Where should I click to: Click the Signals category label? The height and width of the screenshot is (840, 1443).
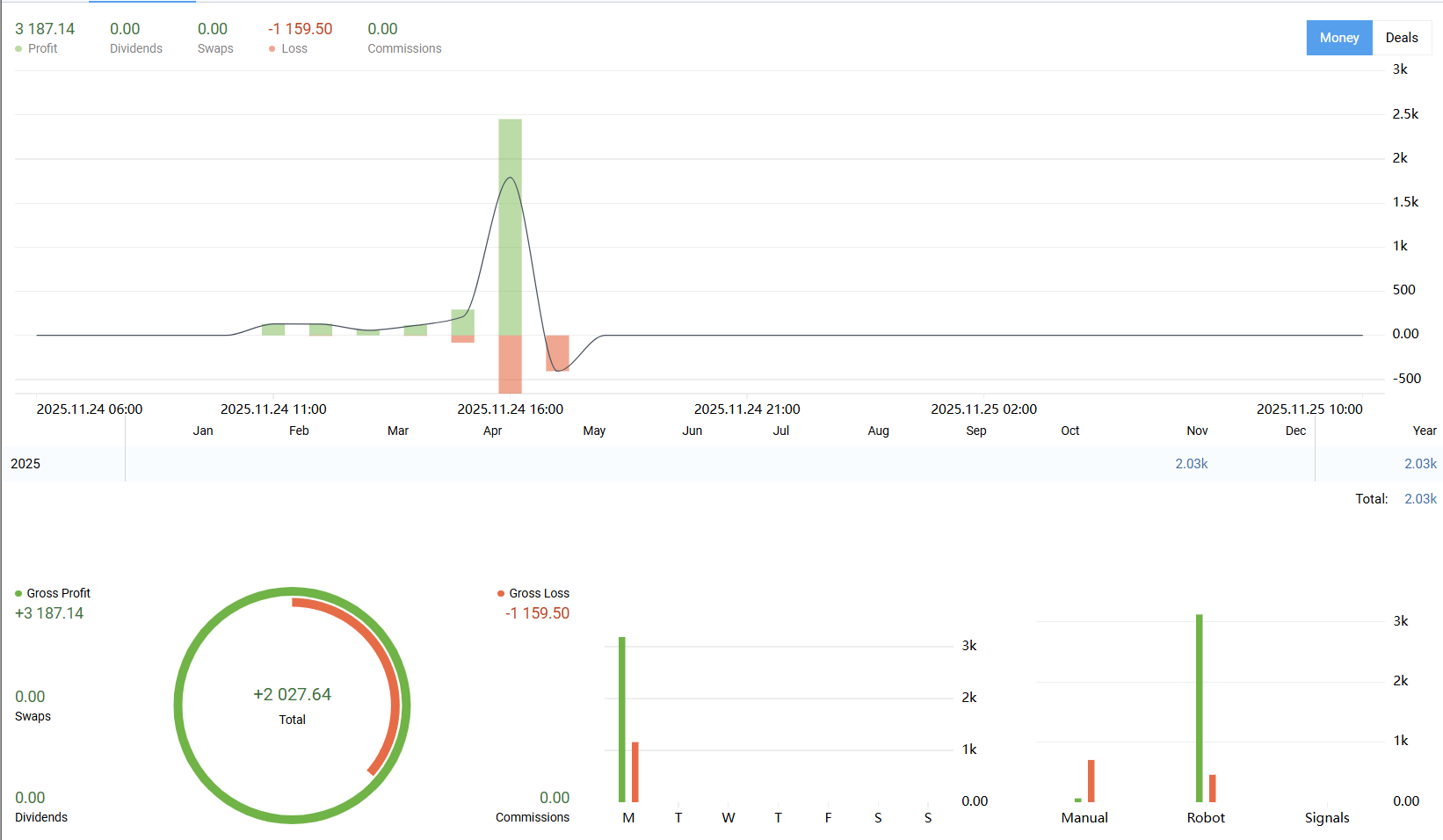click(1326, 818)
